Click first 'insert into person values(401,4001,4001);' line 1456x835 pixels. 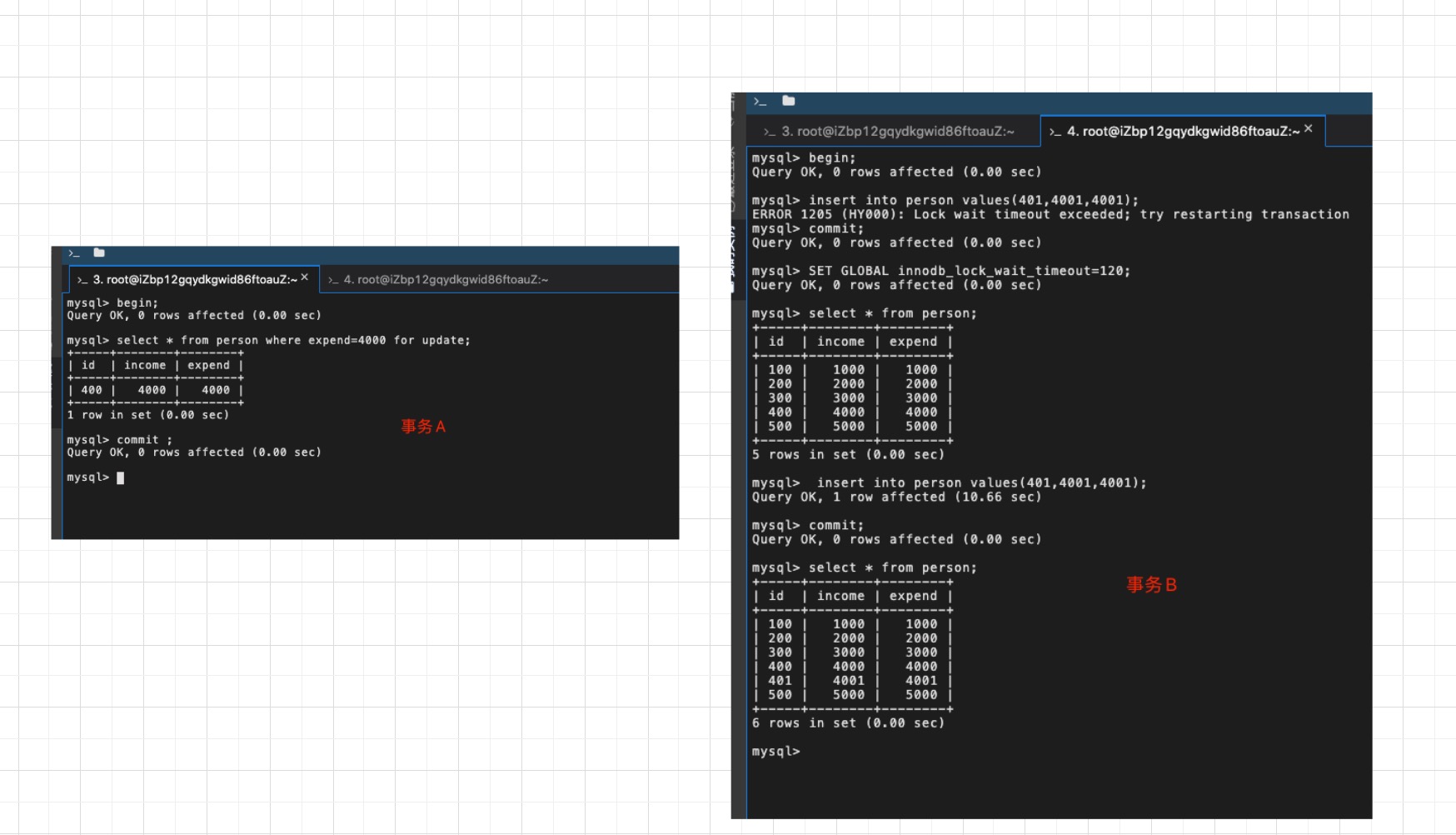pos(945,200)
